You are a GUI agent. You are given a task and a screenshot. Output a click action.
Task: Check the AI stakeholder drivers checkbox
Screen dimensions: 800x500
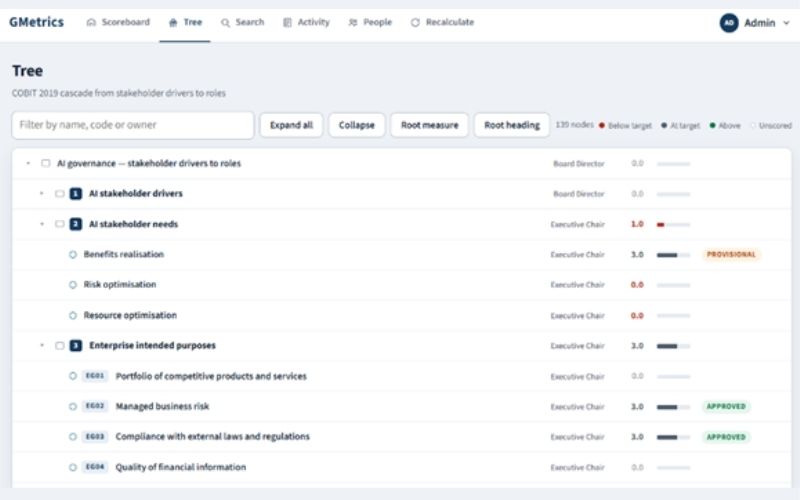pyautogui.click(x=60, y=194)
